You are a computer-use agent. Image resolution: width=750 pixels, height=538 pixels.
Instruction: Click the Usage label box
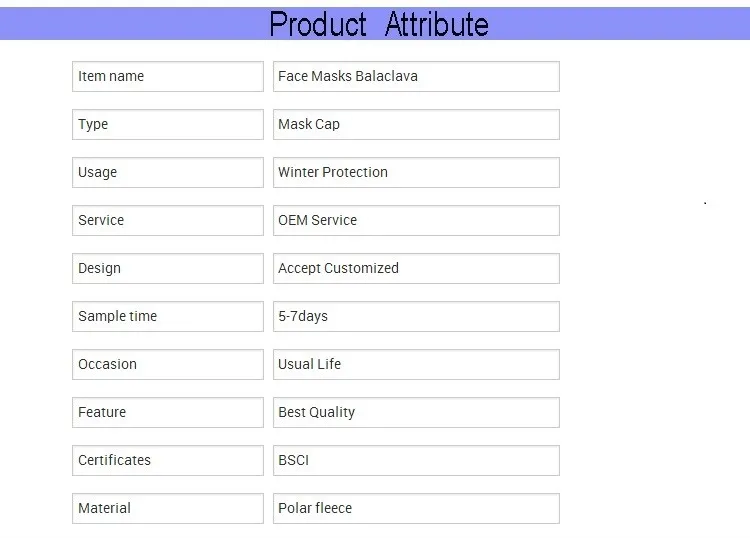pos(167,173)
